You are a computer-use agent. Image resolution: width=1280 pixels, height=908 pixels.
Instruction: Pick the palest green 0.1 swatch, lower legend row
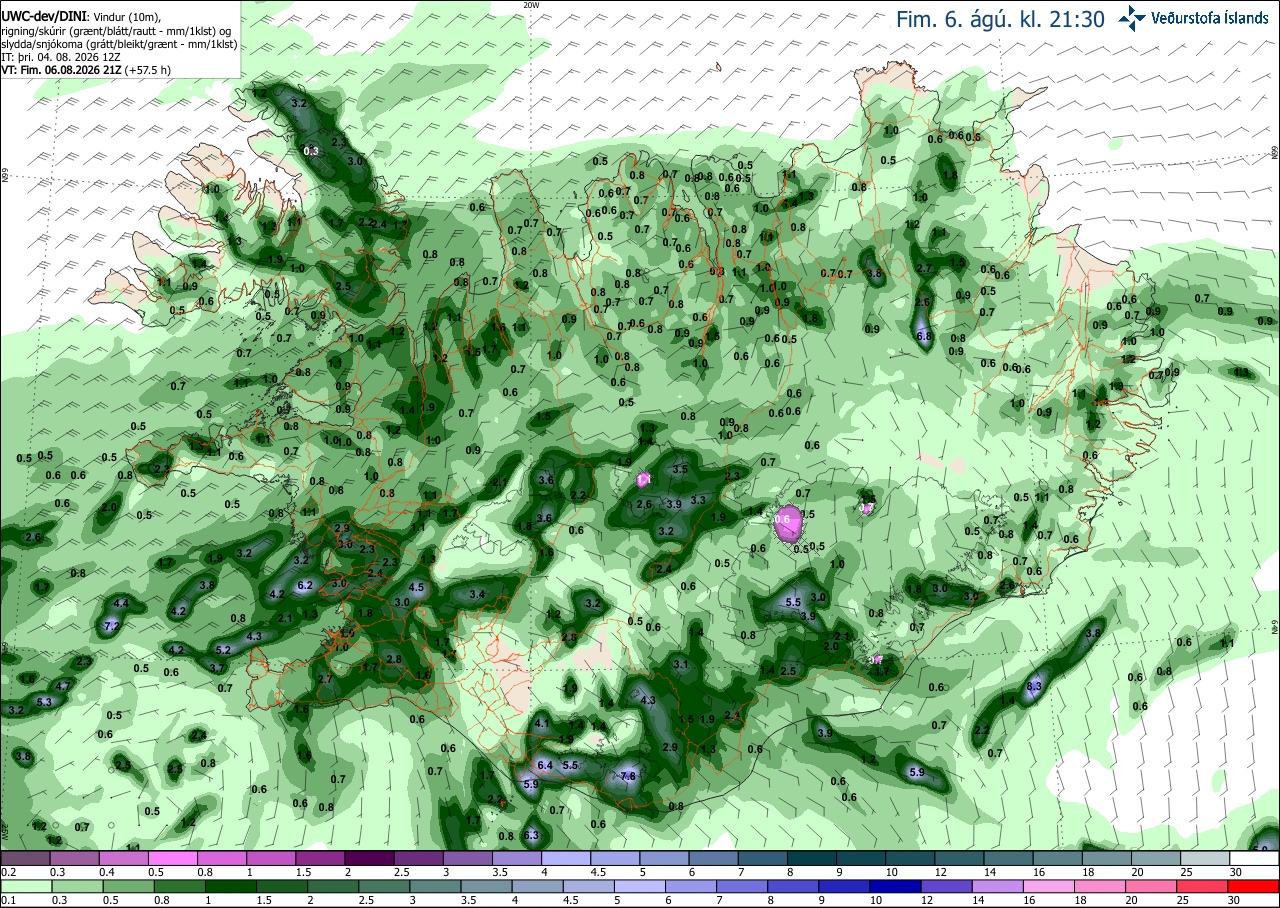pos(25,886)
